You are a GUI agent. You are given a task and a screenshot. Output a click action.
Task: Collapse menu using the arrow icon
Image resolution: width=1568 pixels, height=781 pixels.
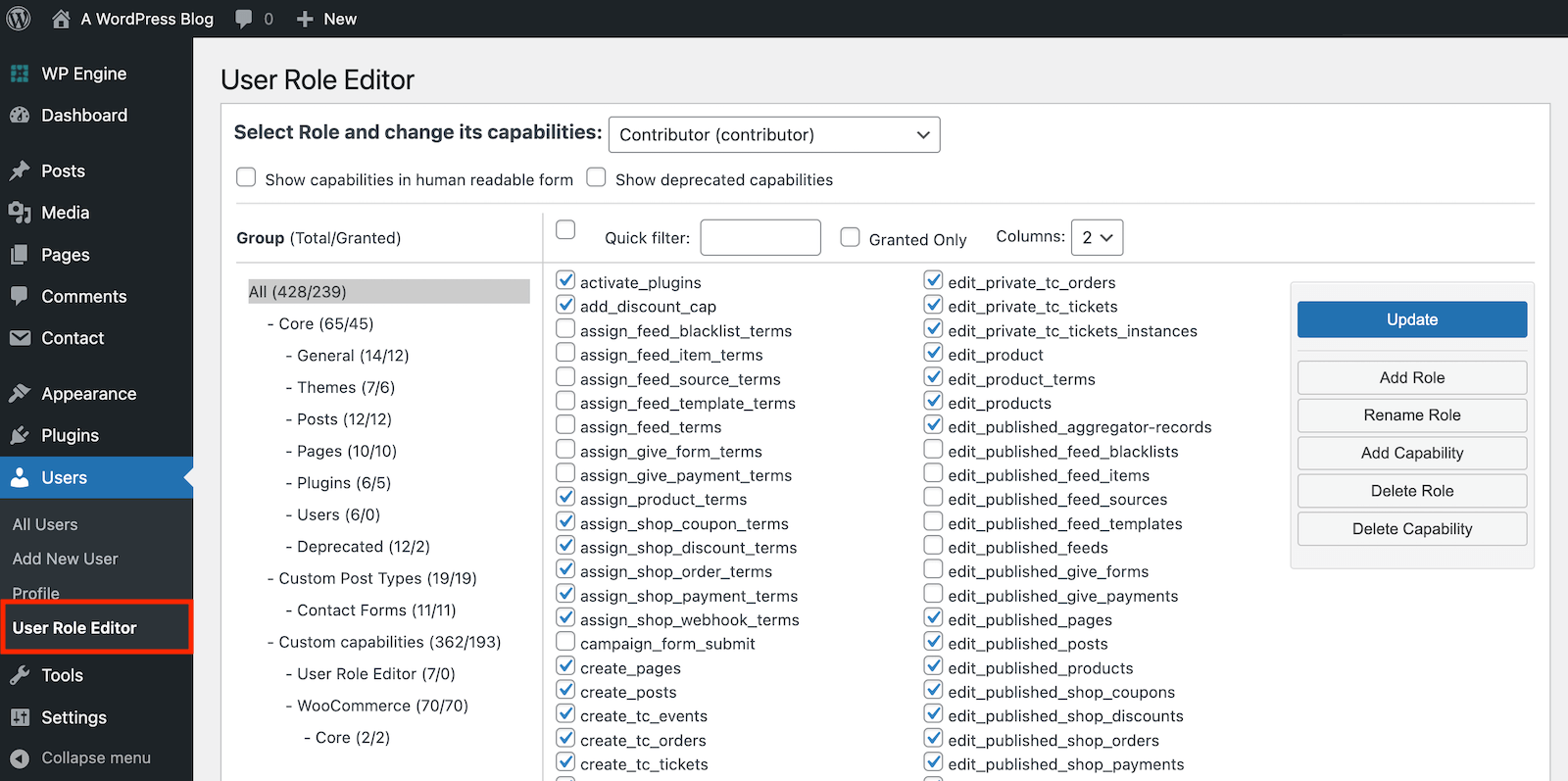(20, 757)
